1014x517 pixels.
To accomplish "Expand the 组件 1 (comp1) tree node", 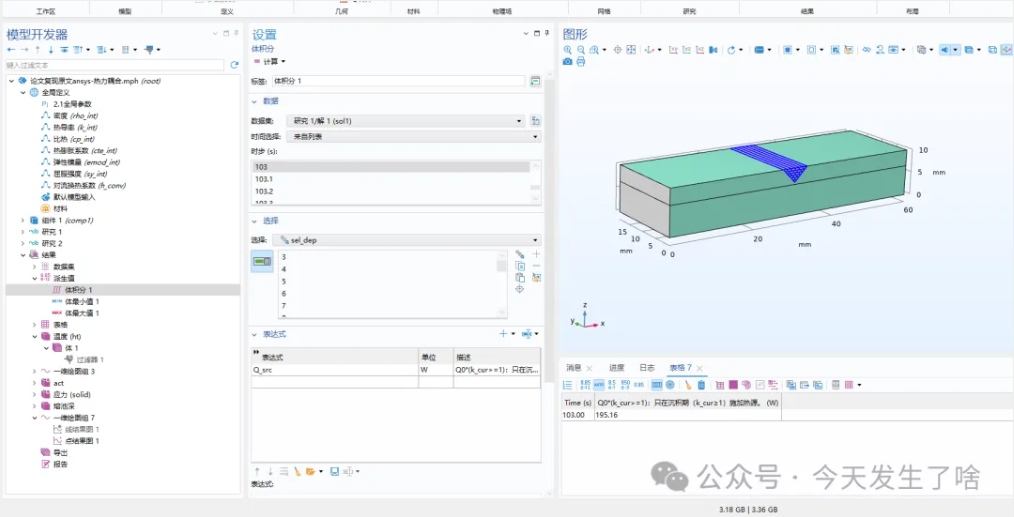I will tap(23, 220).
